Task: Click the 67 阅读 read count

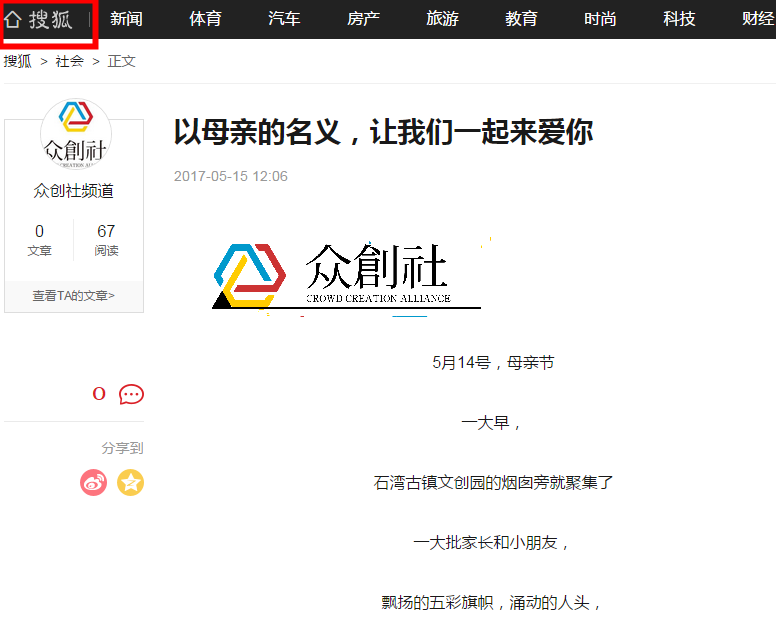Action: [x=106, y=240]
